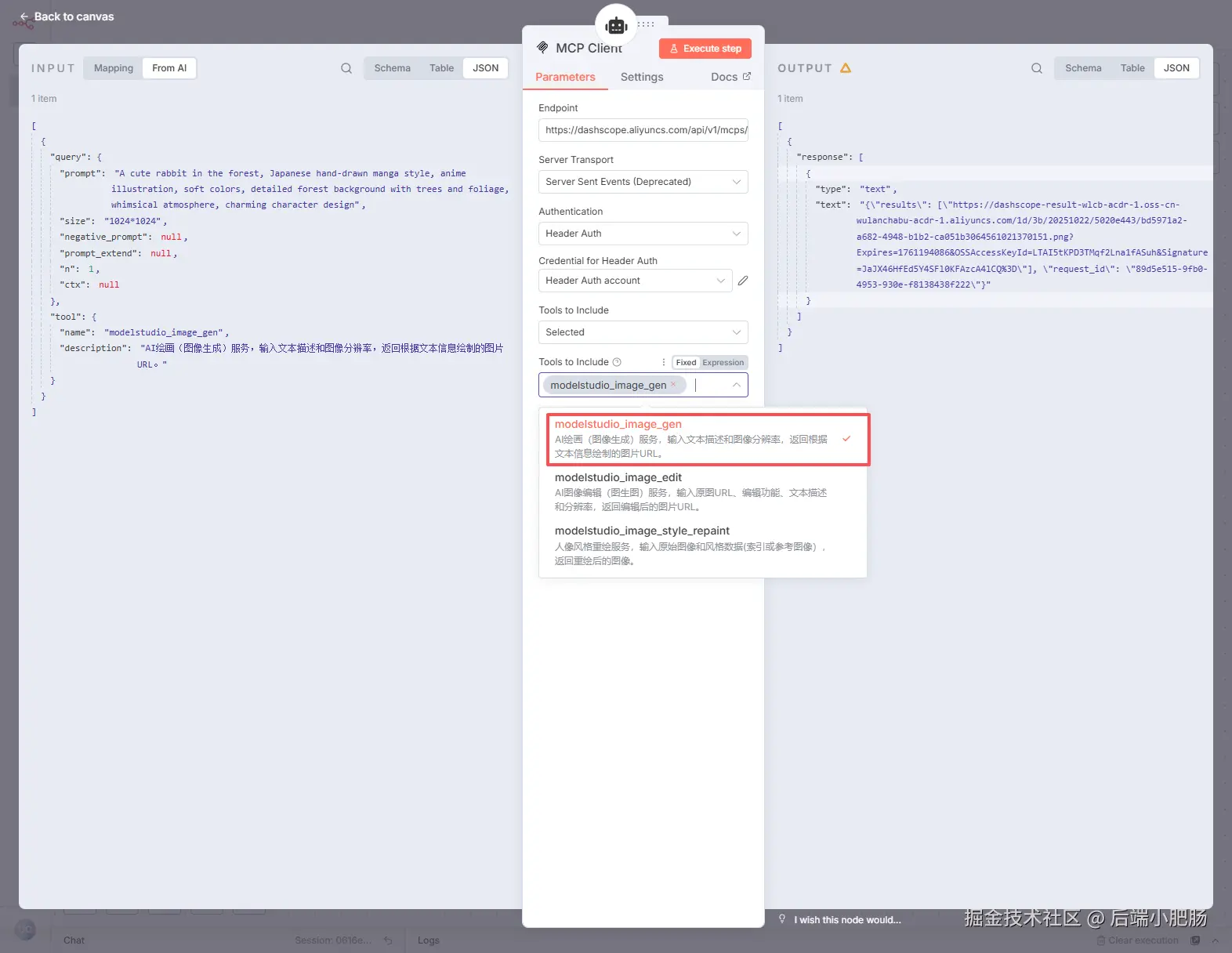Open 'I wish this node would...' feedback

click(847, 920)
